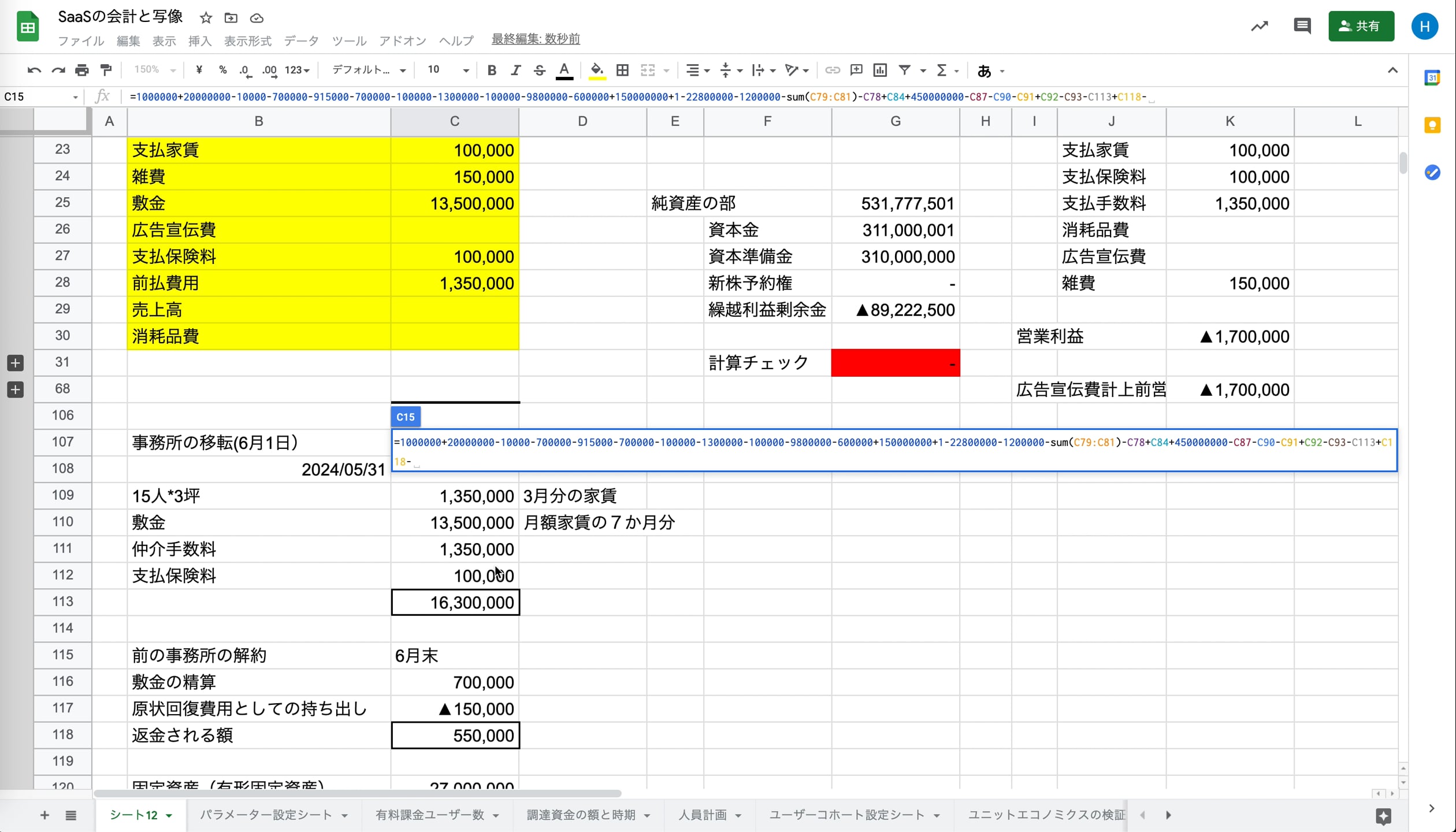The image size is (1456, 832).
Task: Switch to the 人員計画 sheet tab
Action: pos(703,815)
